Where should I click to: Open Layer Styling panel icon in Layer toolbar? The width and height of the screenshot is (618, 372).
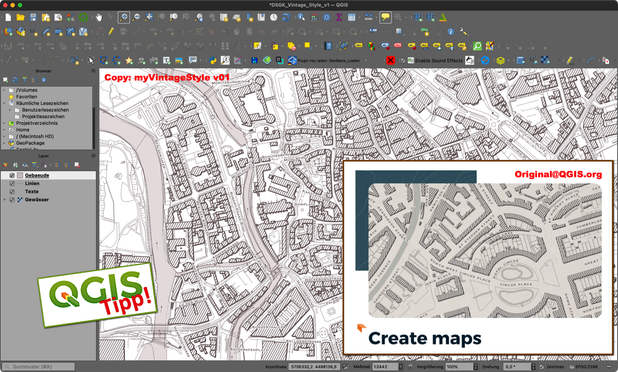[x=6, y=165]
